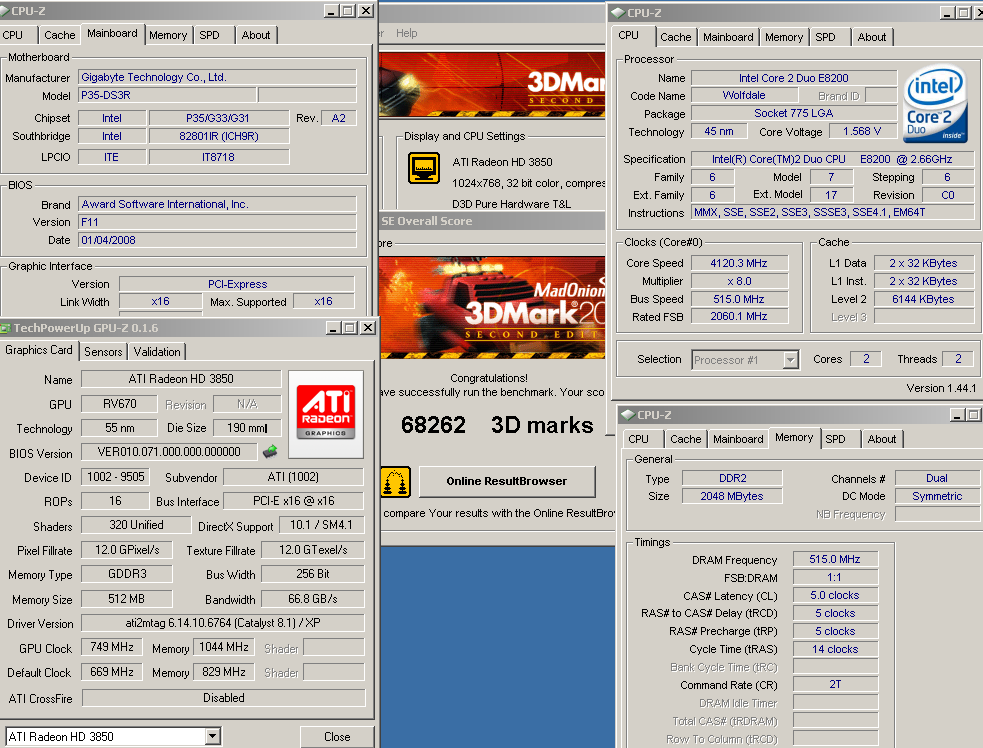Click the Core Voltage 1.568 V value
This screenshot has height=748, width=983.
(862, 132)
